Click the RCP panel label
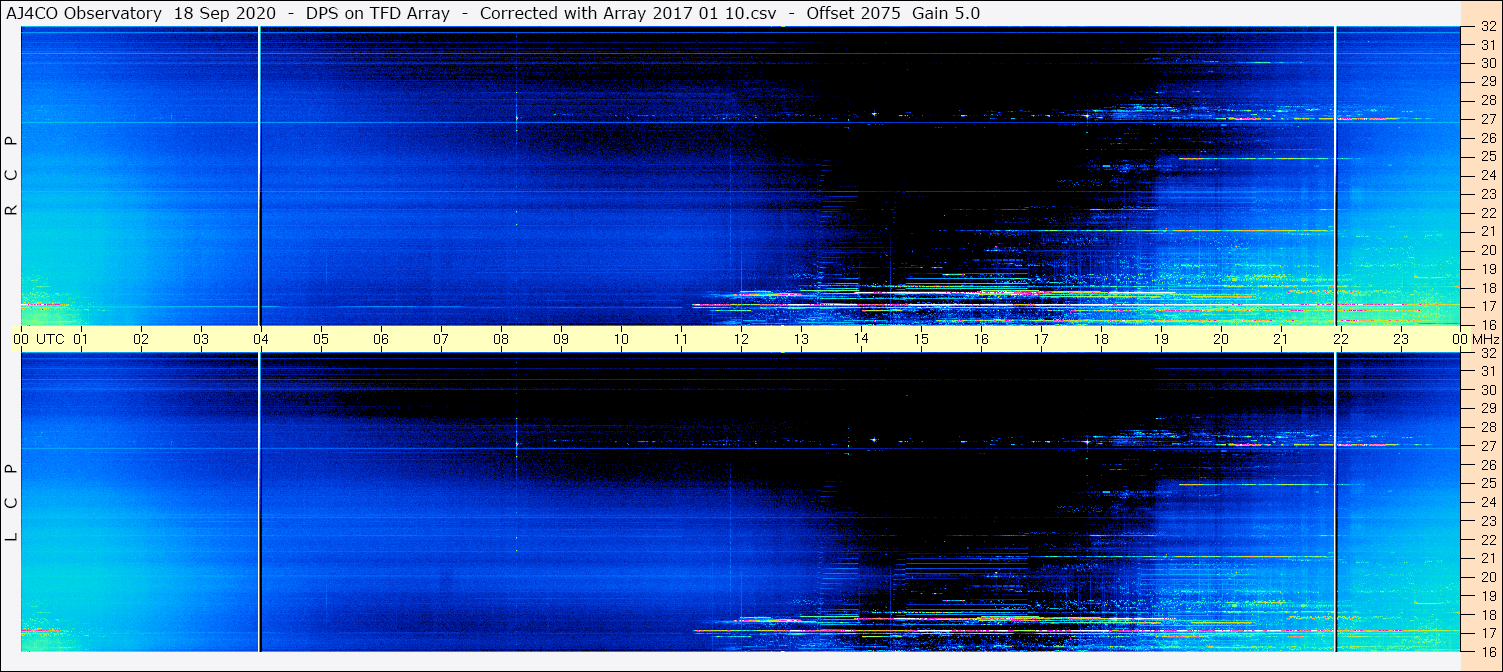This screenshot has width=1503, height=672. pos(12,175)
